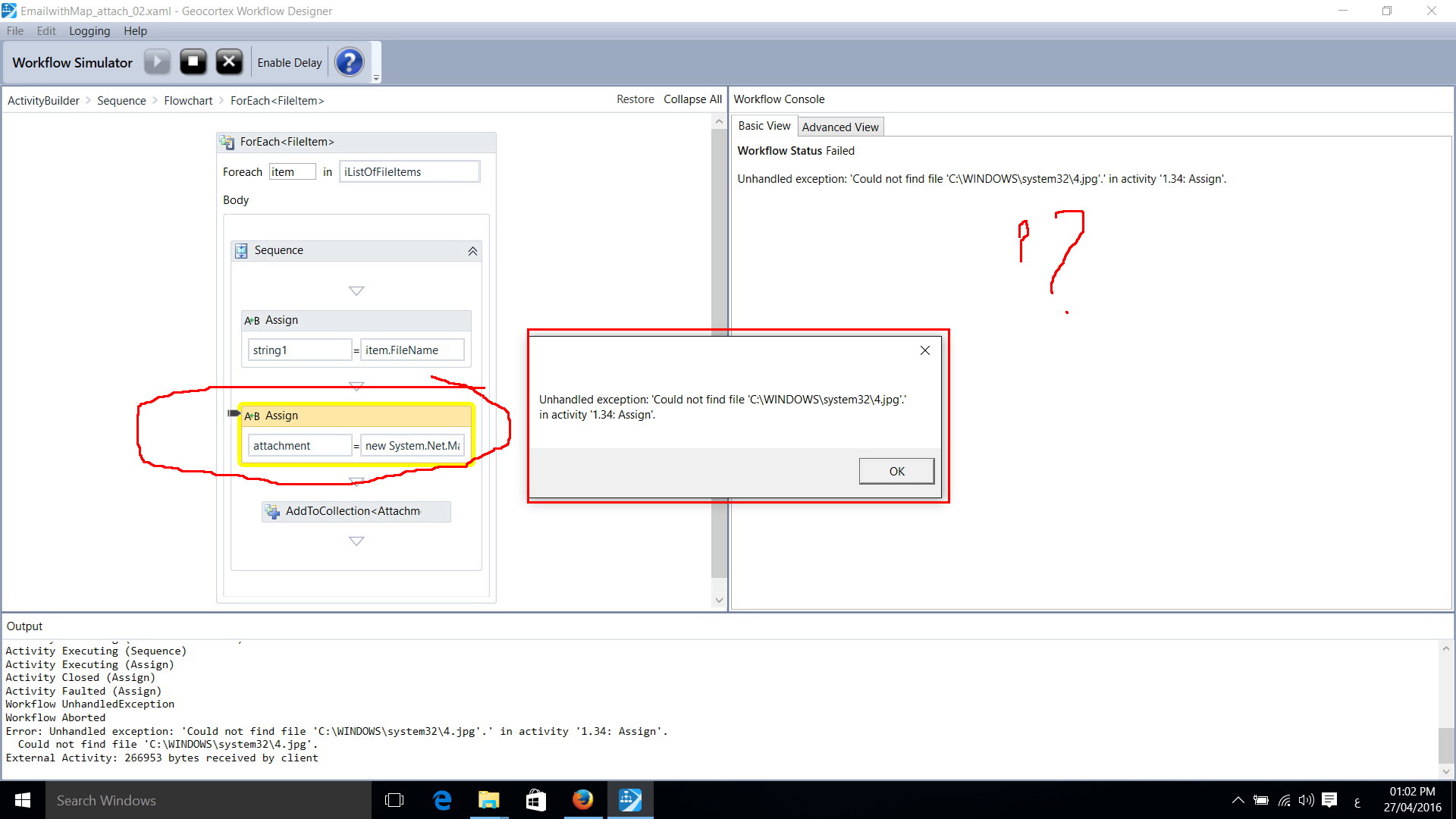Open the Edit menu
The image size is (1456, 819).
pos(46,31)
